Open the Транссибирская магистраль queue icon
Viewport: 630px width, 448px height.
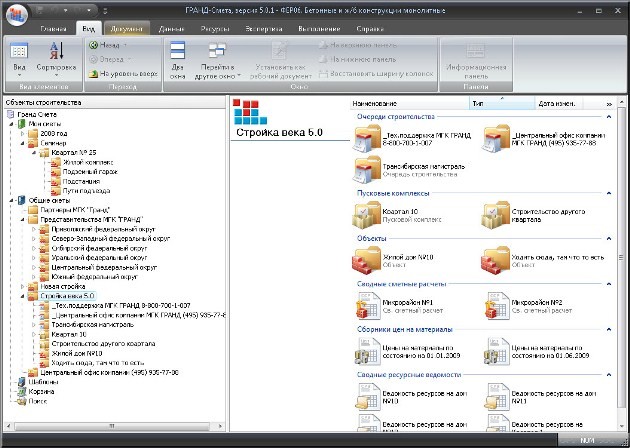click(x=366, y=170)
